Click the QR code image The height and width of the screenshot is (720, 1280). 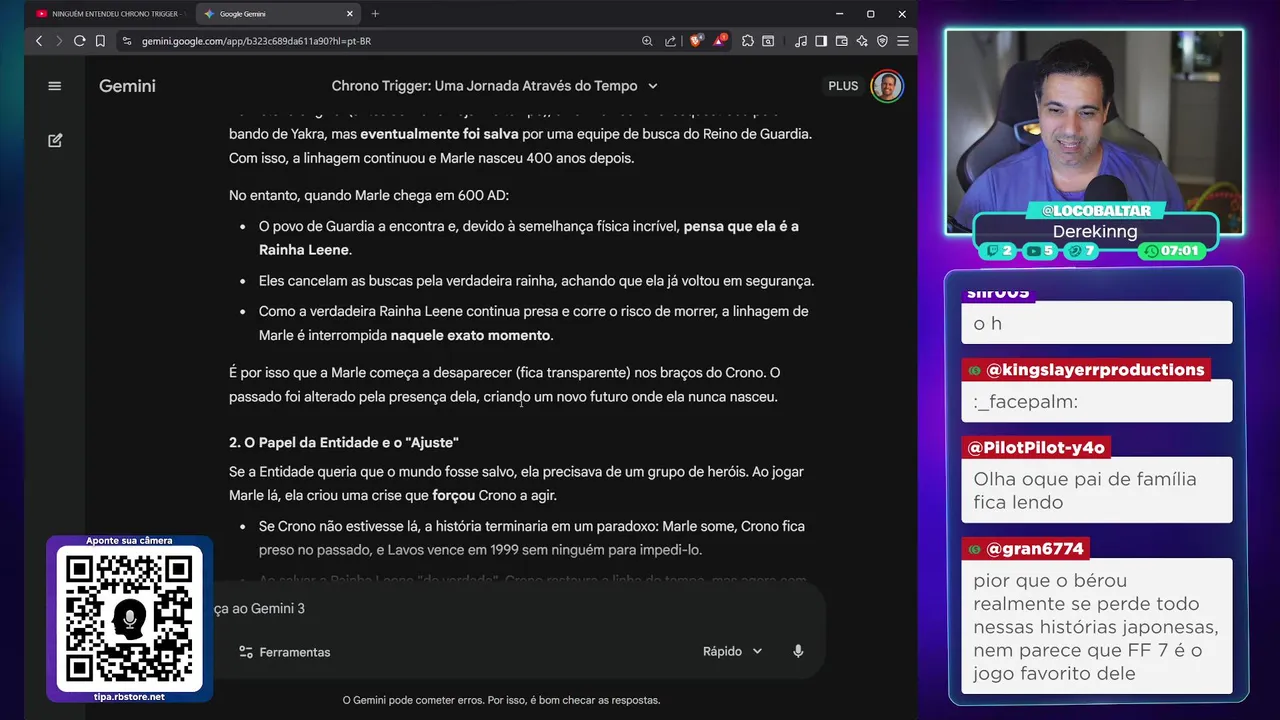pyautogui.click(x=129, y=619)
